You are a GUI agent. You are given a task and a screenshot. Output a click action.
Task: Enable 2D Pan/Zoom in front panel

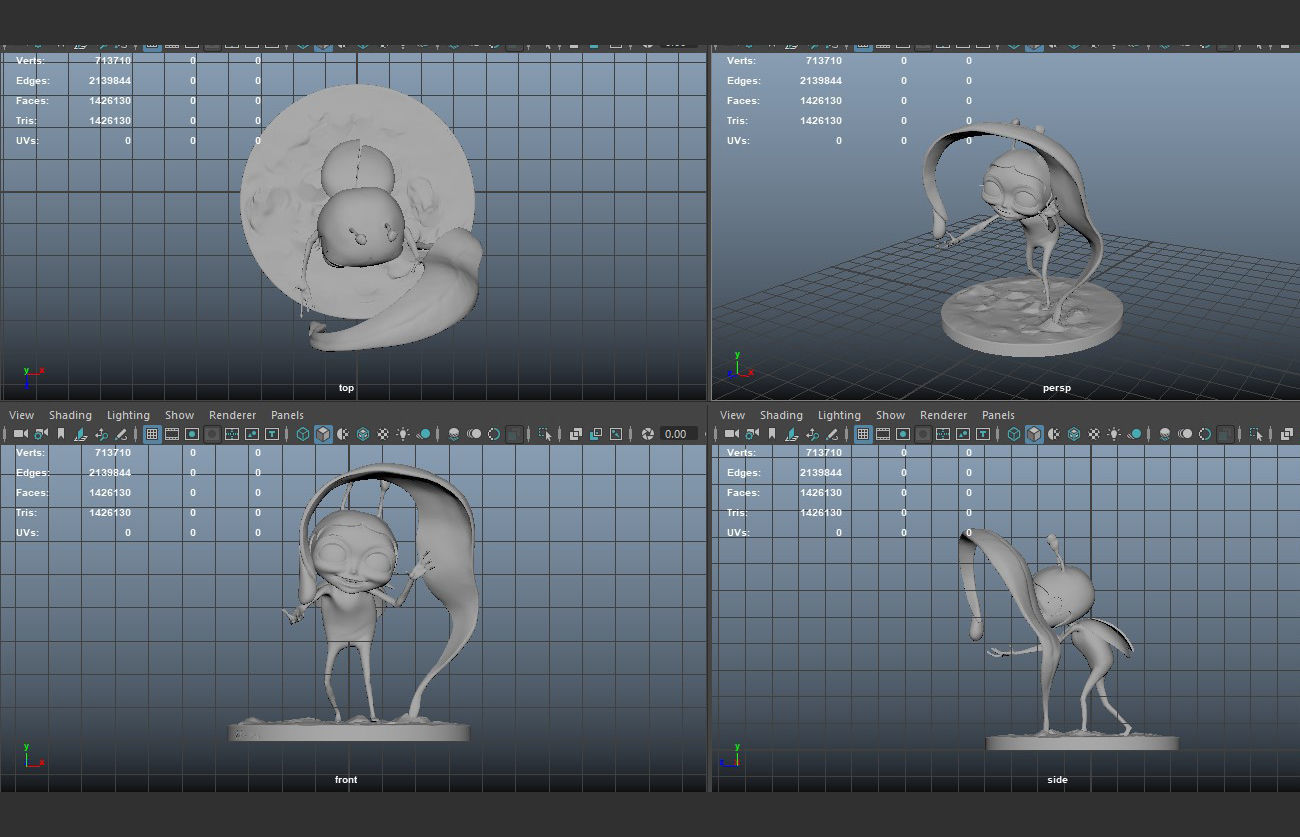101,434
